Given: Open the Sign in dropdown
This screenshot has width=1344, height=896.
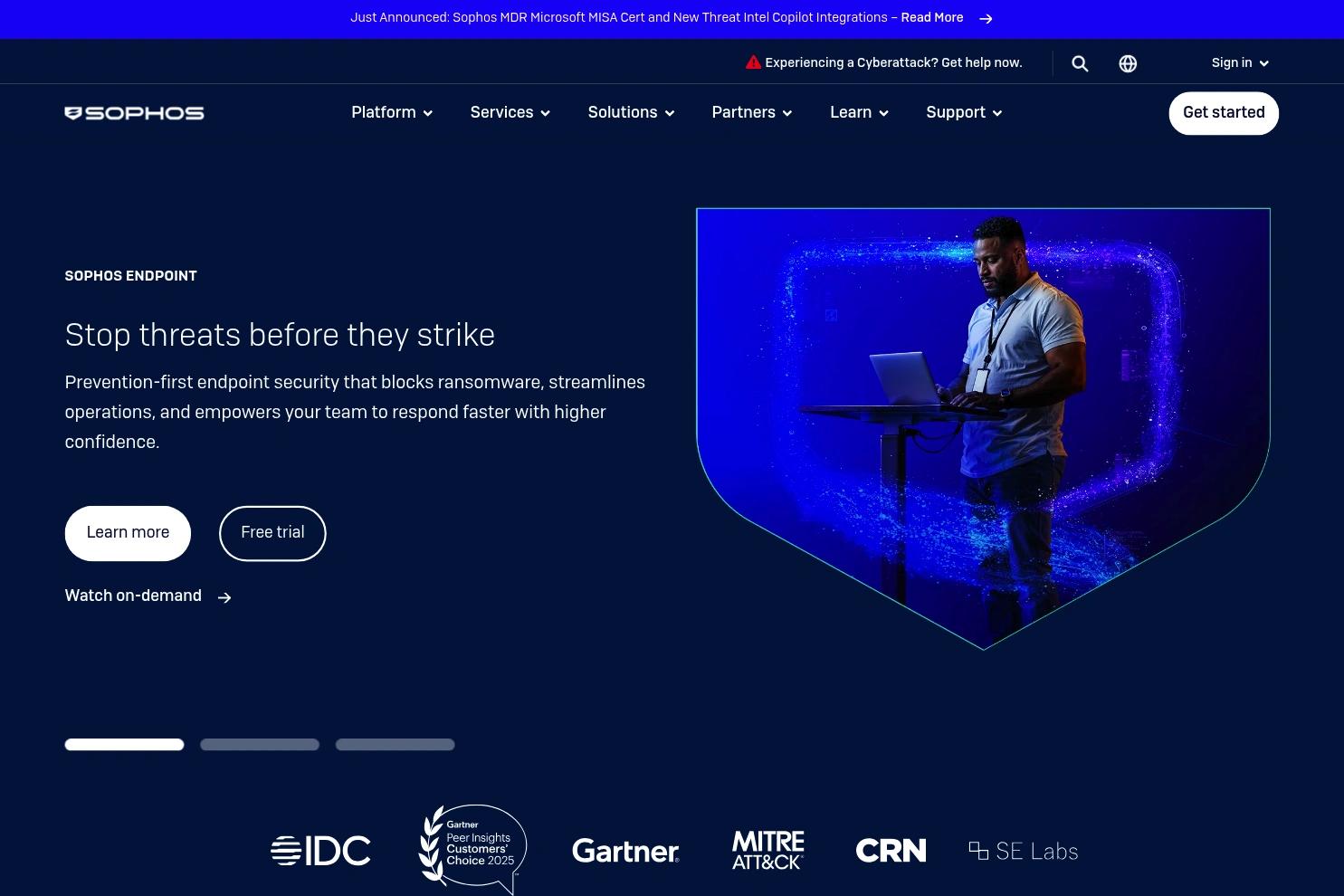Looking at the screenshot, I should (x=1240, y=63).
